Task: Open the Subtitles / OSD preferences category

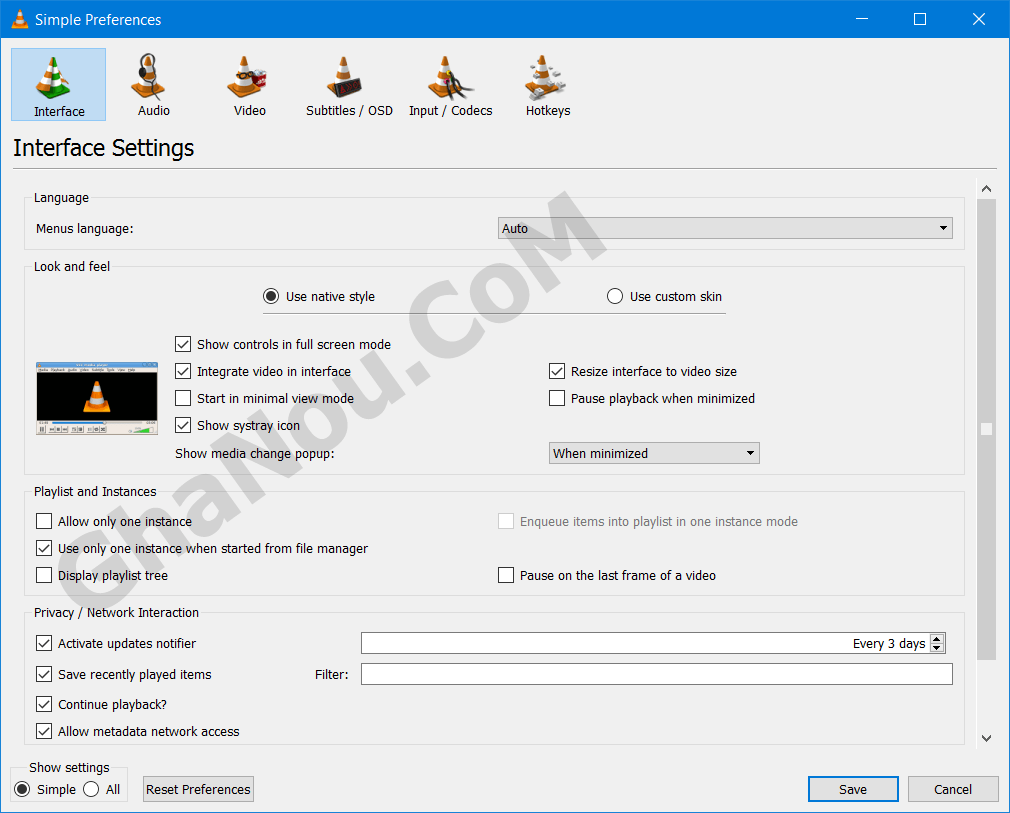Action: tap(349, 84)
